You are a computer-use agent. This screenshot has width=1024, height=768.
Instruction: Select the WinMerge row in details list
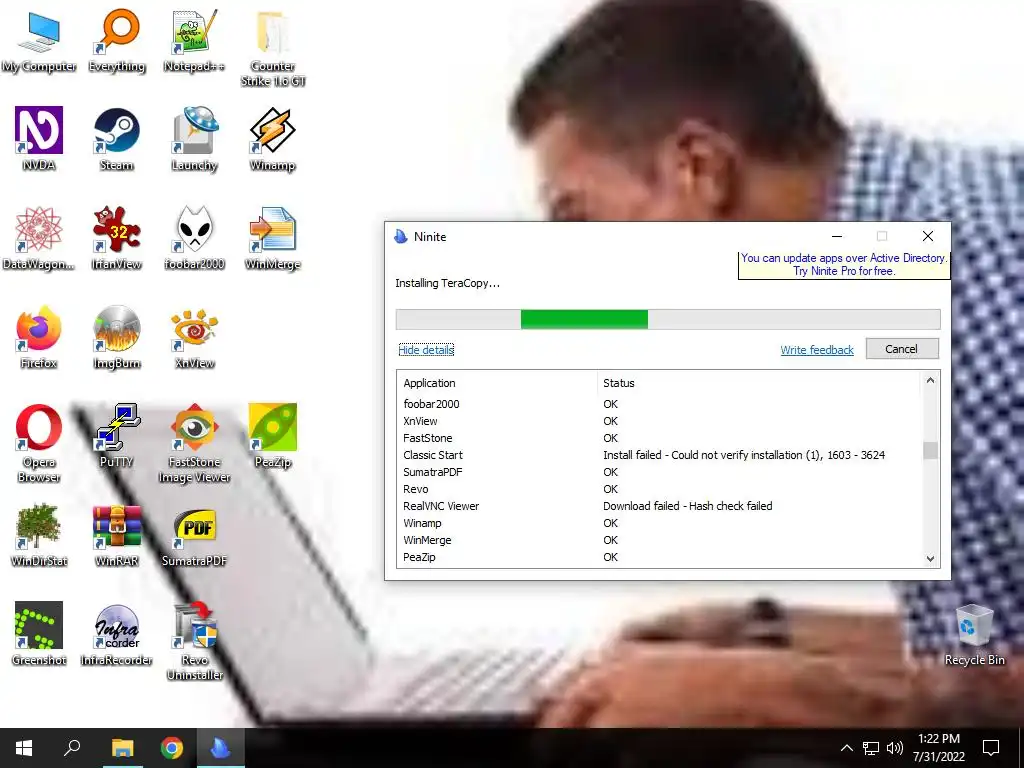tap(660, 540)
